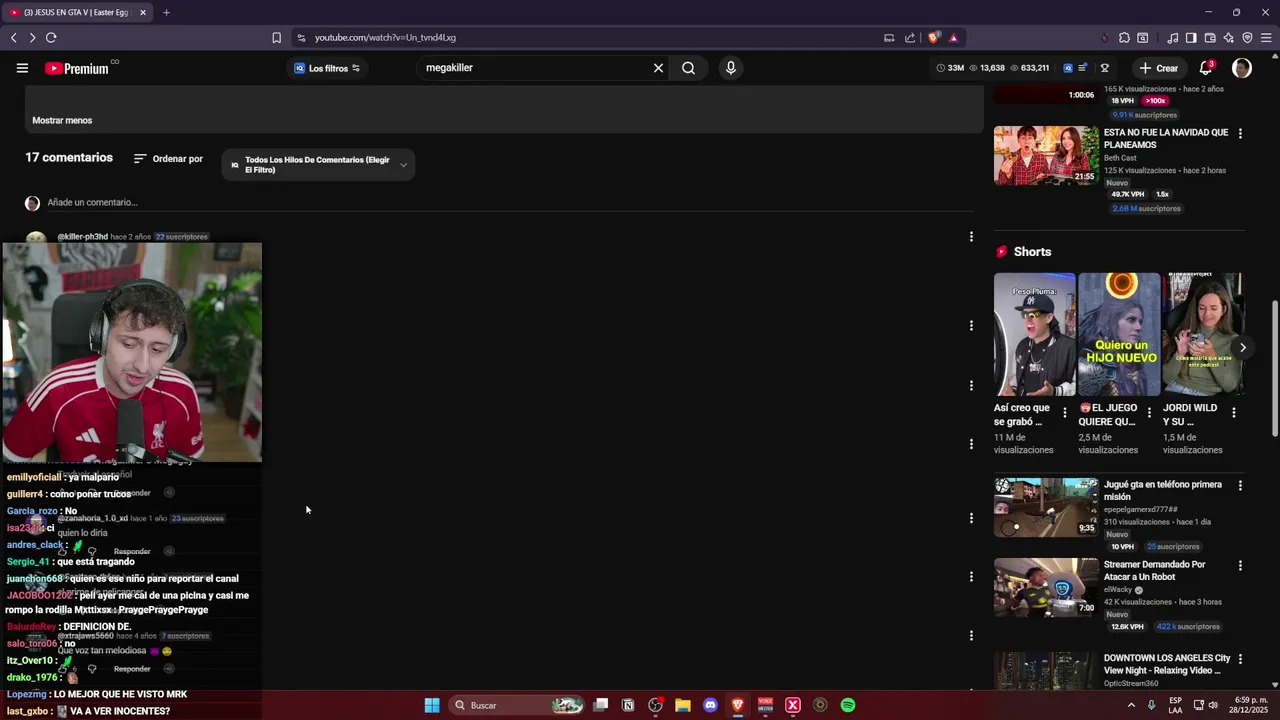This screenshot has width=1280, height=720.
Task: Go back to the previous page
Action: 13,37
